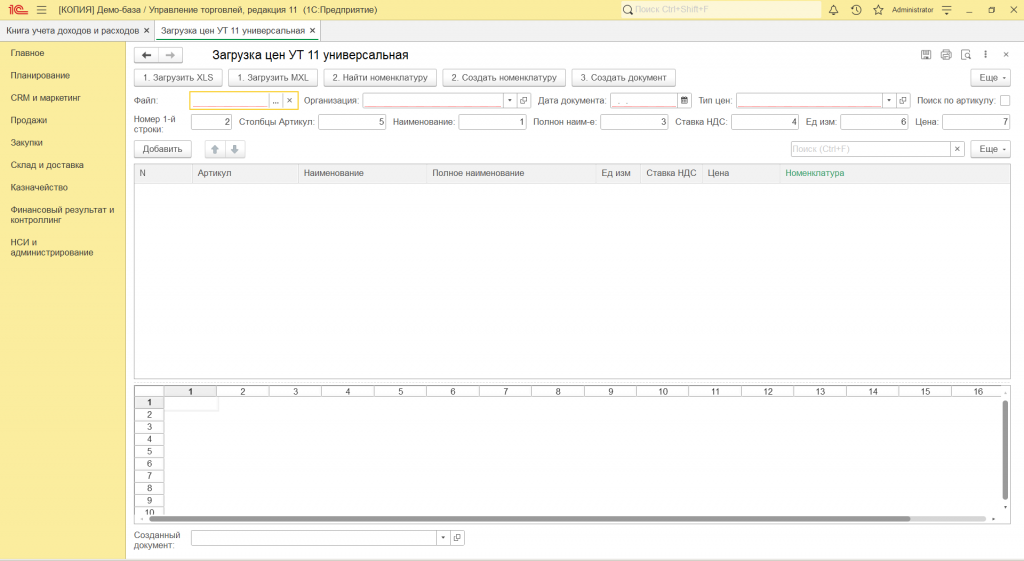Open favorites star icon

(878, 10)
